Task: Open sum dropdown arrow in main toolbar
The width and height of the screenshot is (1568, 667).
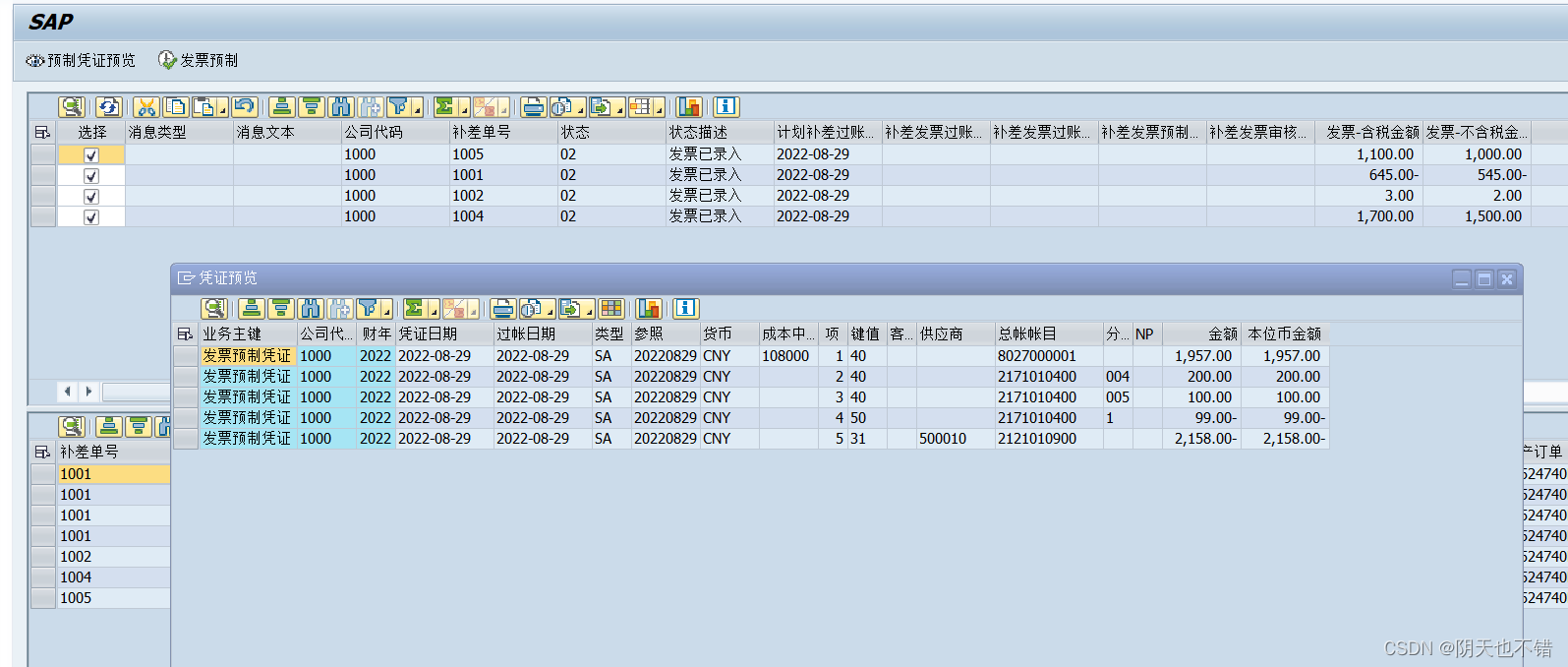Action: [464, 109]
